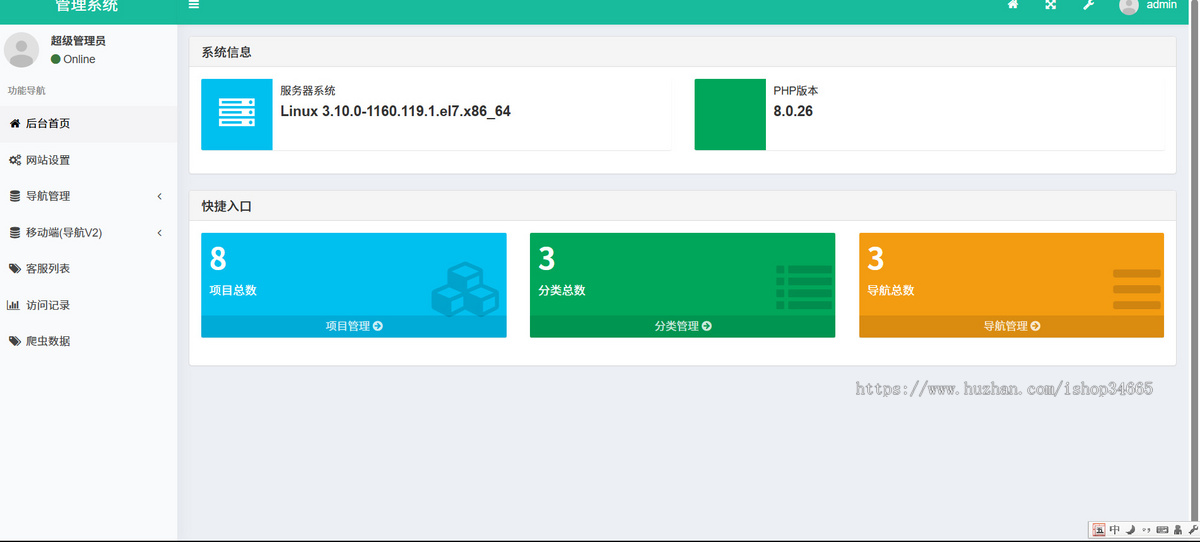
Task: Click the blue server icon tile
Action: pos(237,114)
